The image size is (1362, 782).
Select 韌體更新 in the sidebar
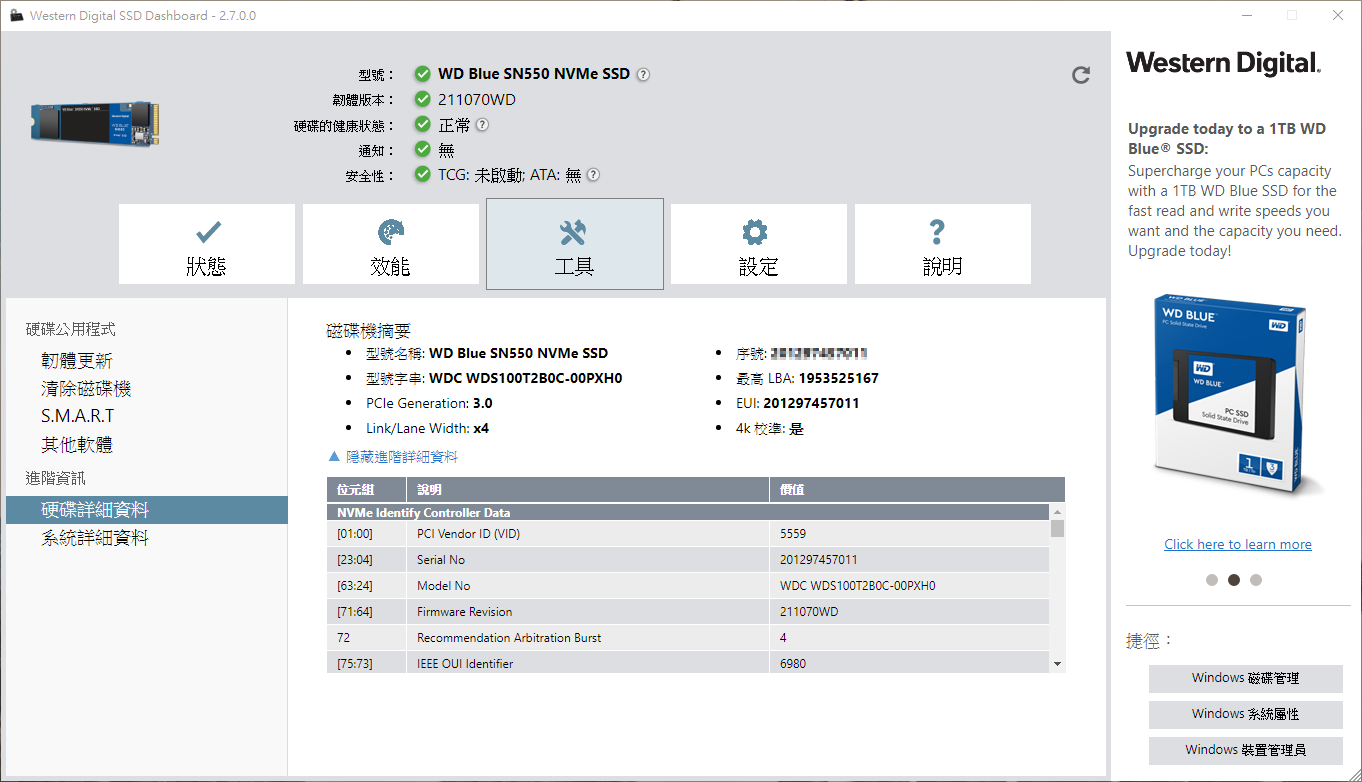(x=77, y=361)
